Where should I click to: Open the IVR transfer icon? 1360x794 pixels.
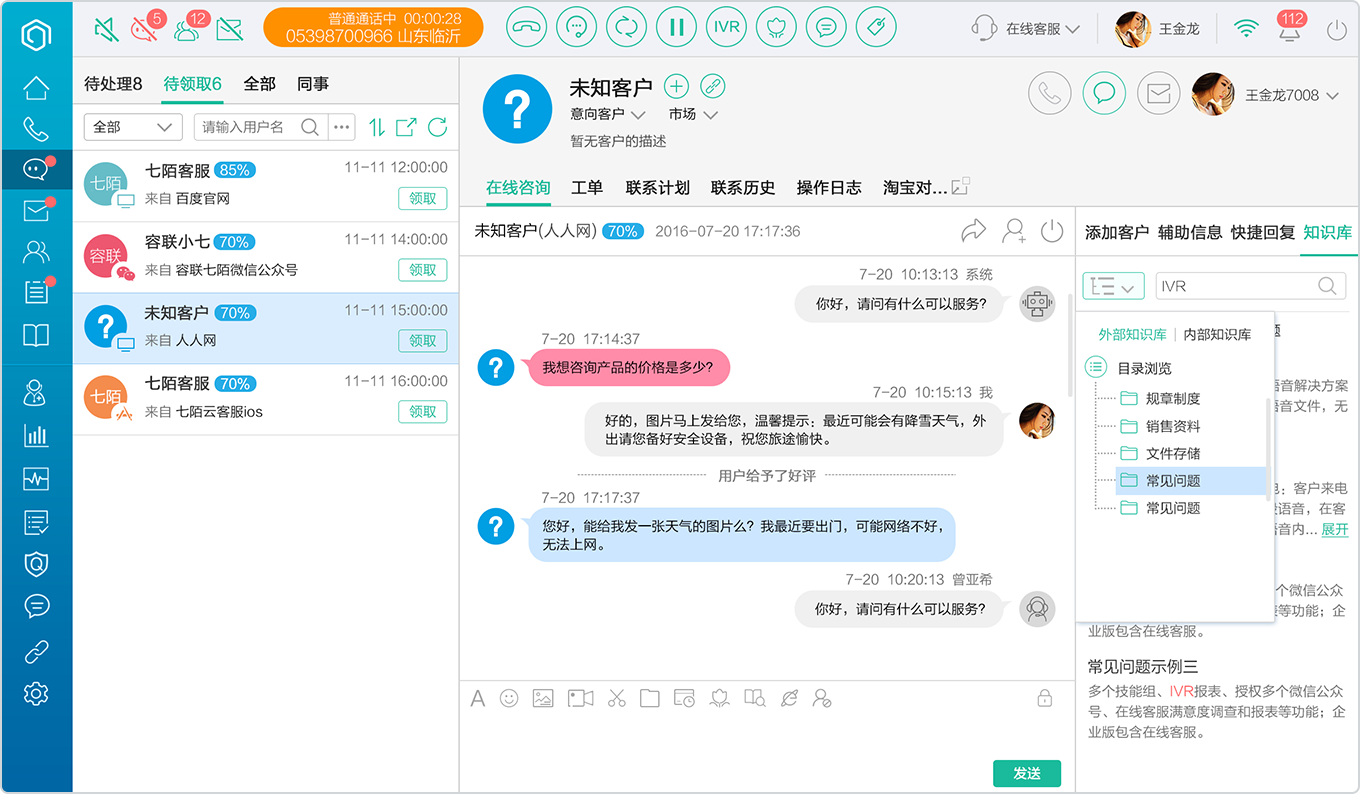click(726, 28)
